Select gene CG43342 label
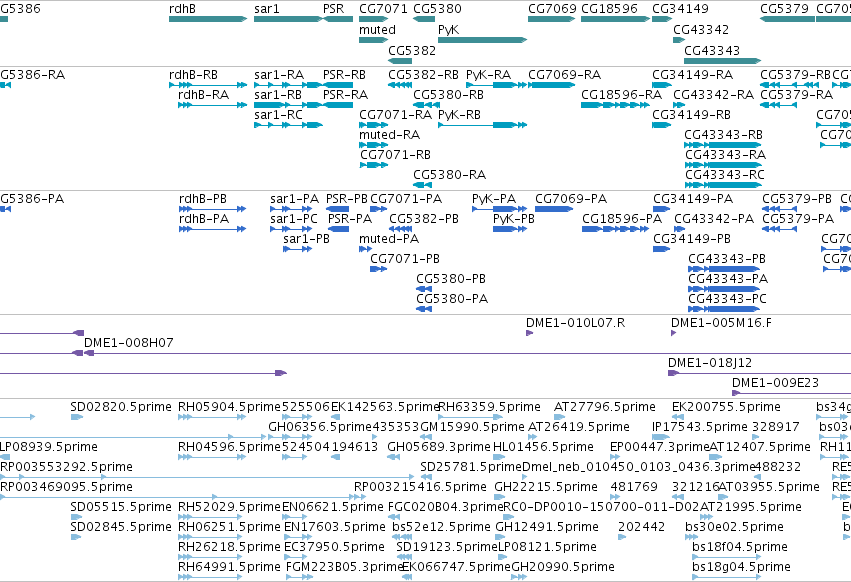This screenshot has height=582, width=851. (x=701, y=30)
